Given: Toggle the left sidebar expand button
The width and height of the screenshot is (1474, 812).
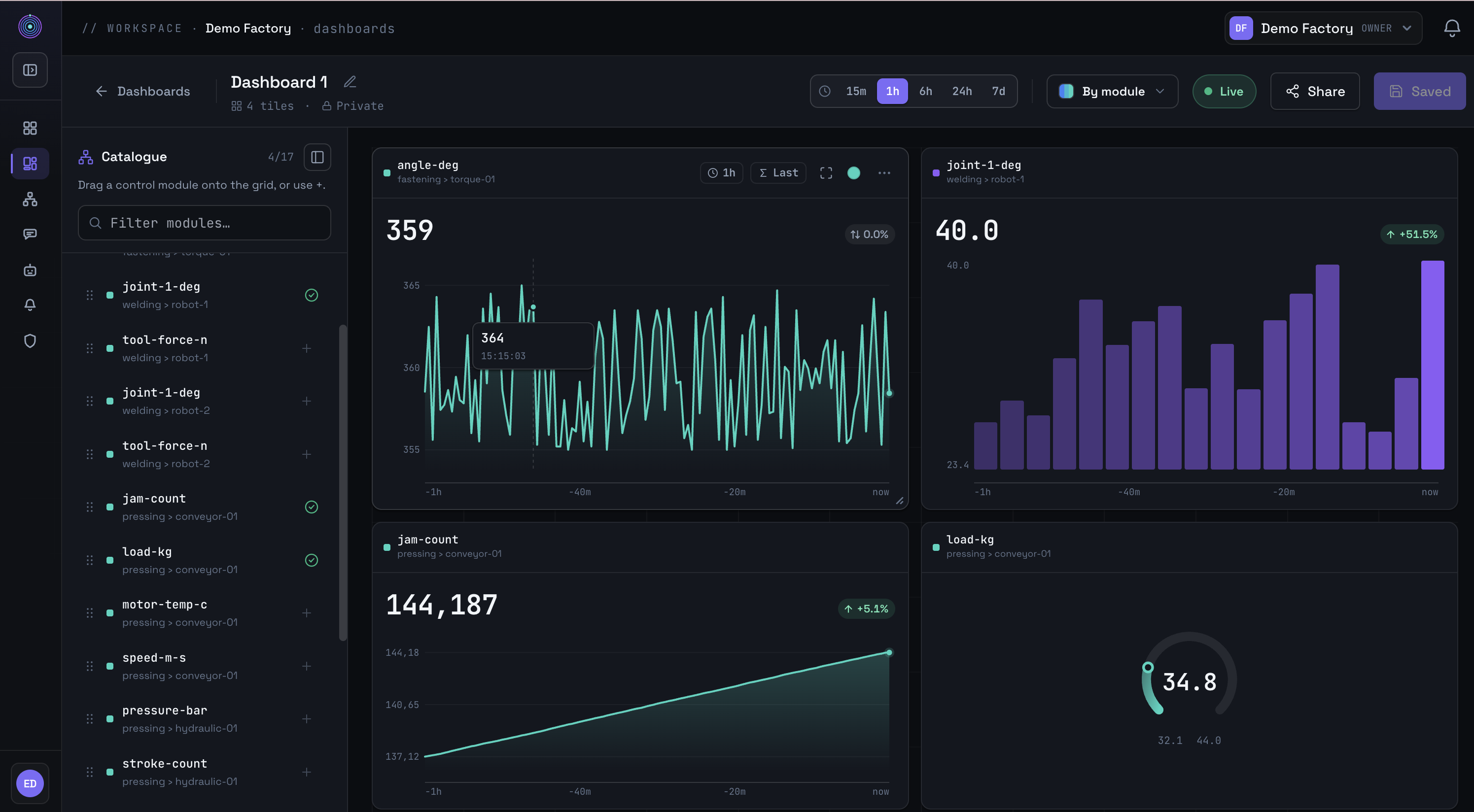Looking at the screenshot, I should (30, 70).
